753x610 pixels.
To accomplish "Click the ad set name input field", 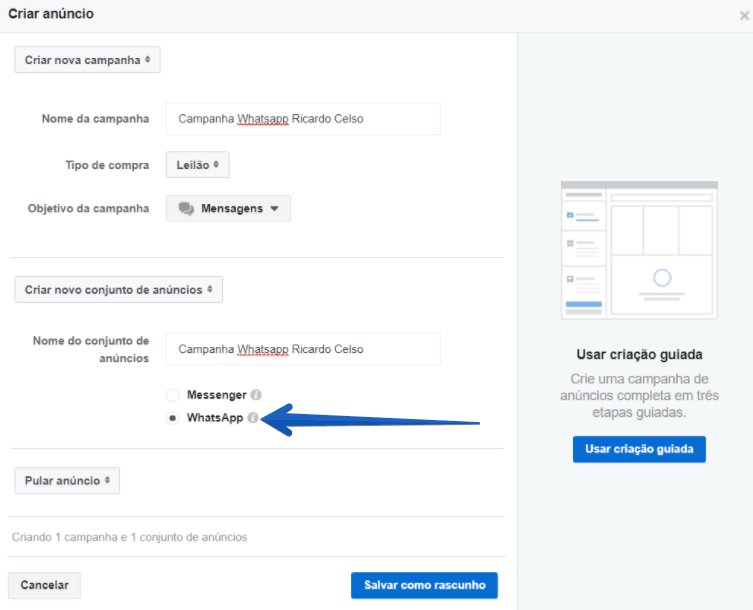I will 303,349.
